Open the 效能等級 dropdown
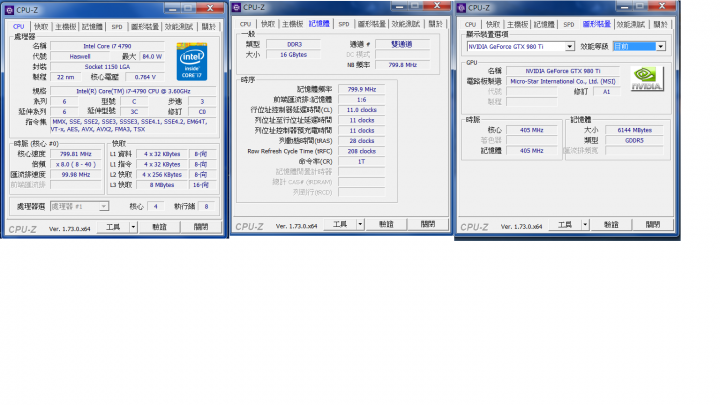720x405 pixels. pyautogui.click(x=660, y=46)
